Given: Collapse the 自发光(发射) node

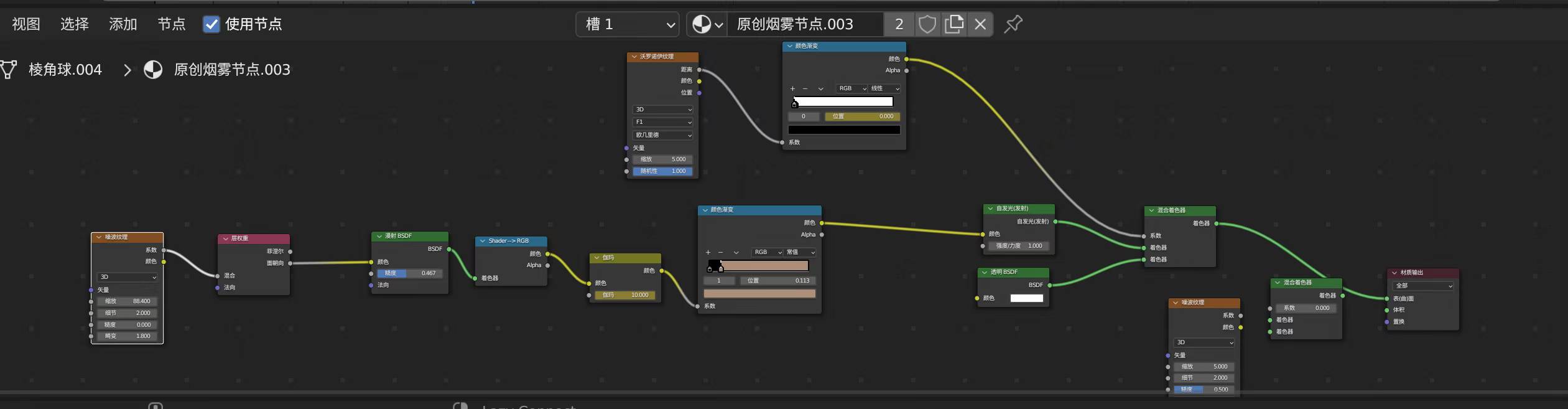Looking at the screenshot, I should click(990, 209).
